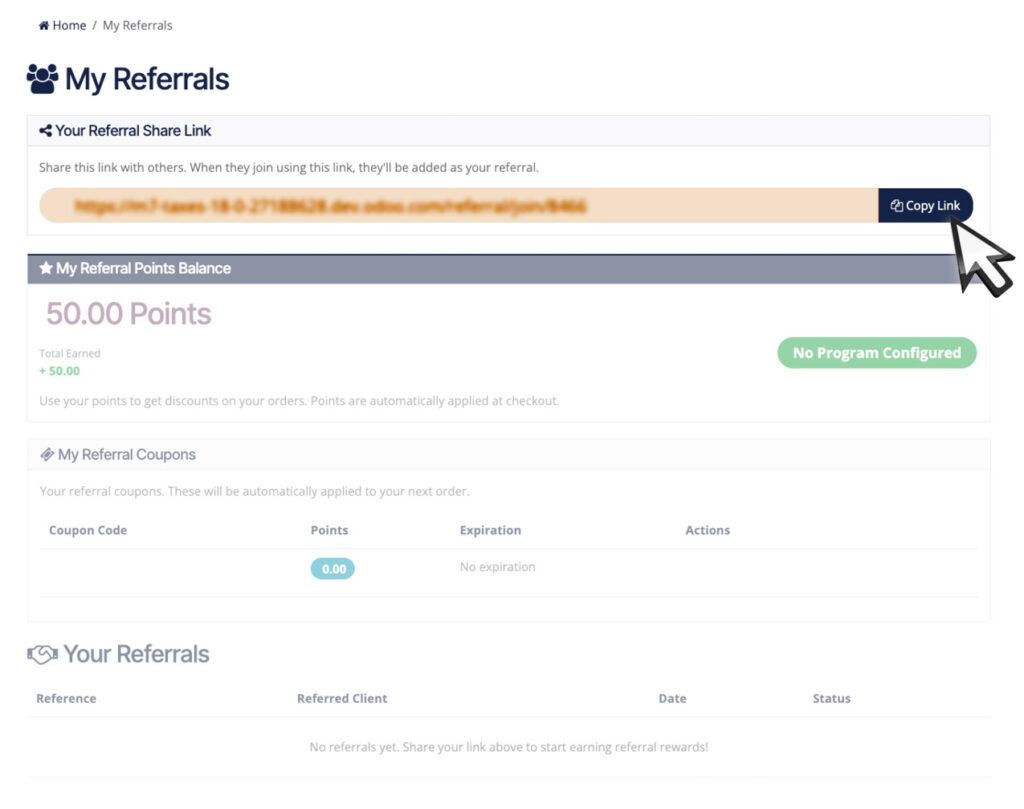Click the 50.00 Points balance text

click(129, 314)
